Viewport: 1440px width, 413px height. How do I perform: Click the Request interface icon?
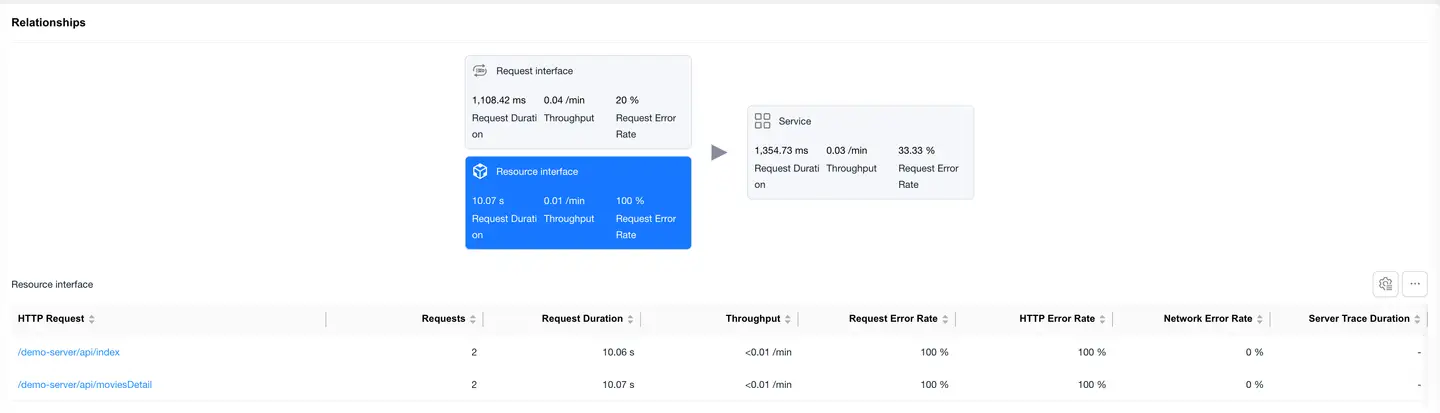(480, 71)
